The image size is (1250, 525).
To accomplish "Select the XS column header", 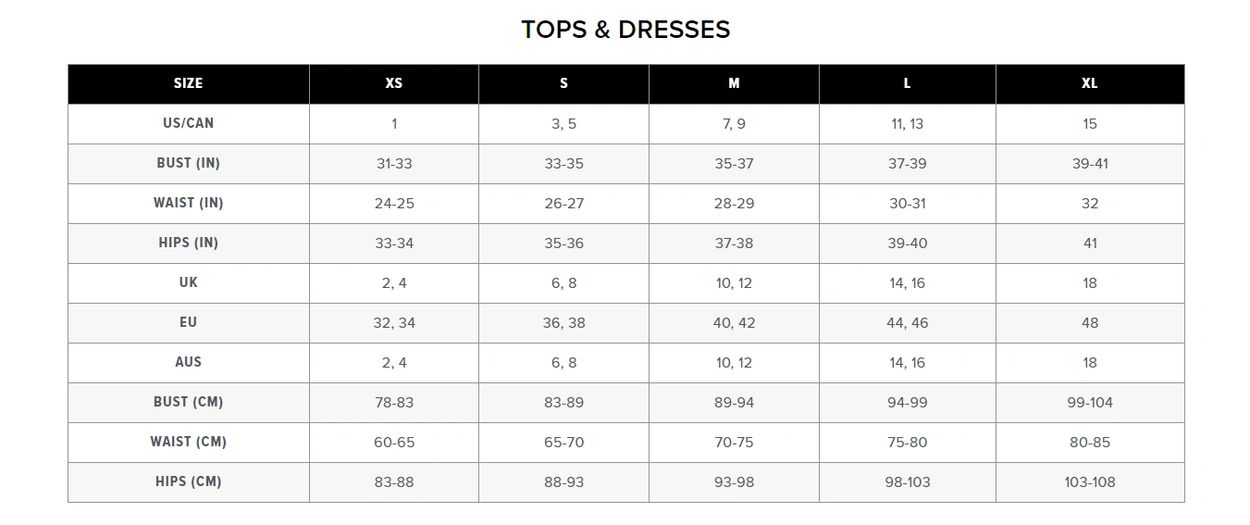I will 394,84.
